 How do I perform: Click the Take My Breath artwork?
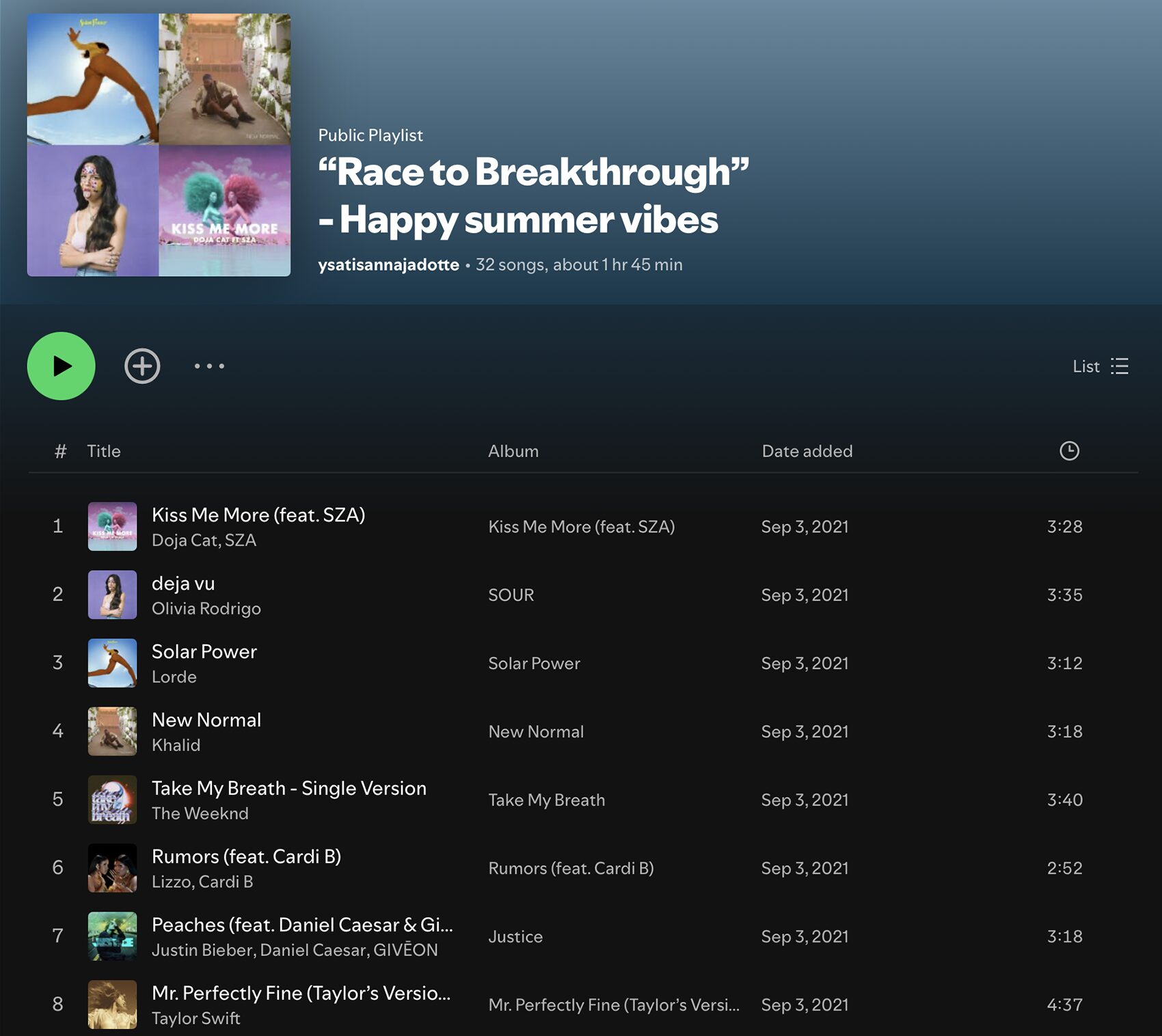click(x=112, y=800)
